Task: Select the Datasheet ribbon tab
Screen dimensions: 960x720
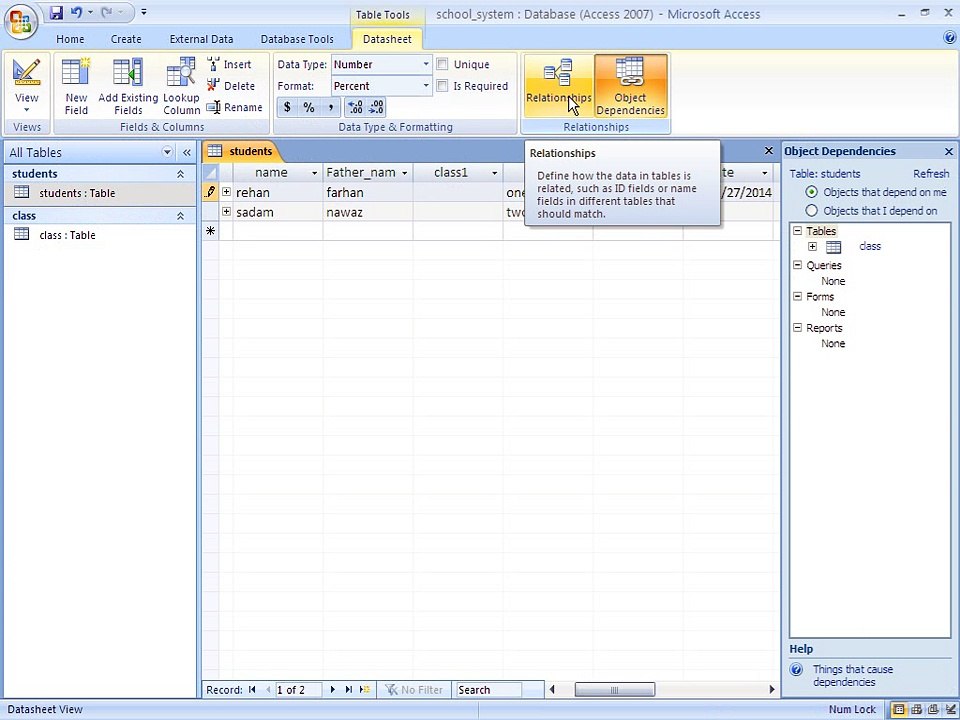Action: pos(387,39)
